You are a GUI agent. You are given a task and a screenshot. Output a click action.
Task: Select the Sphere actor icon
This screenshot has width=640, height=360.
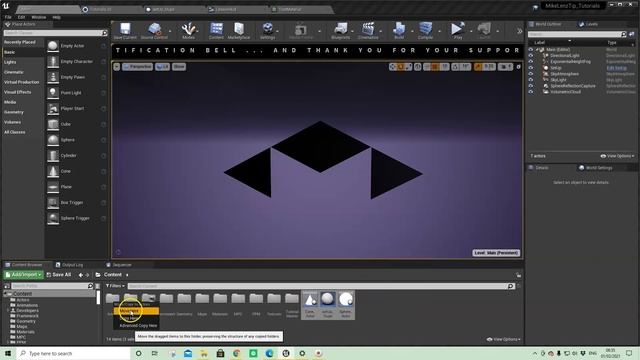tap(53, 140)
